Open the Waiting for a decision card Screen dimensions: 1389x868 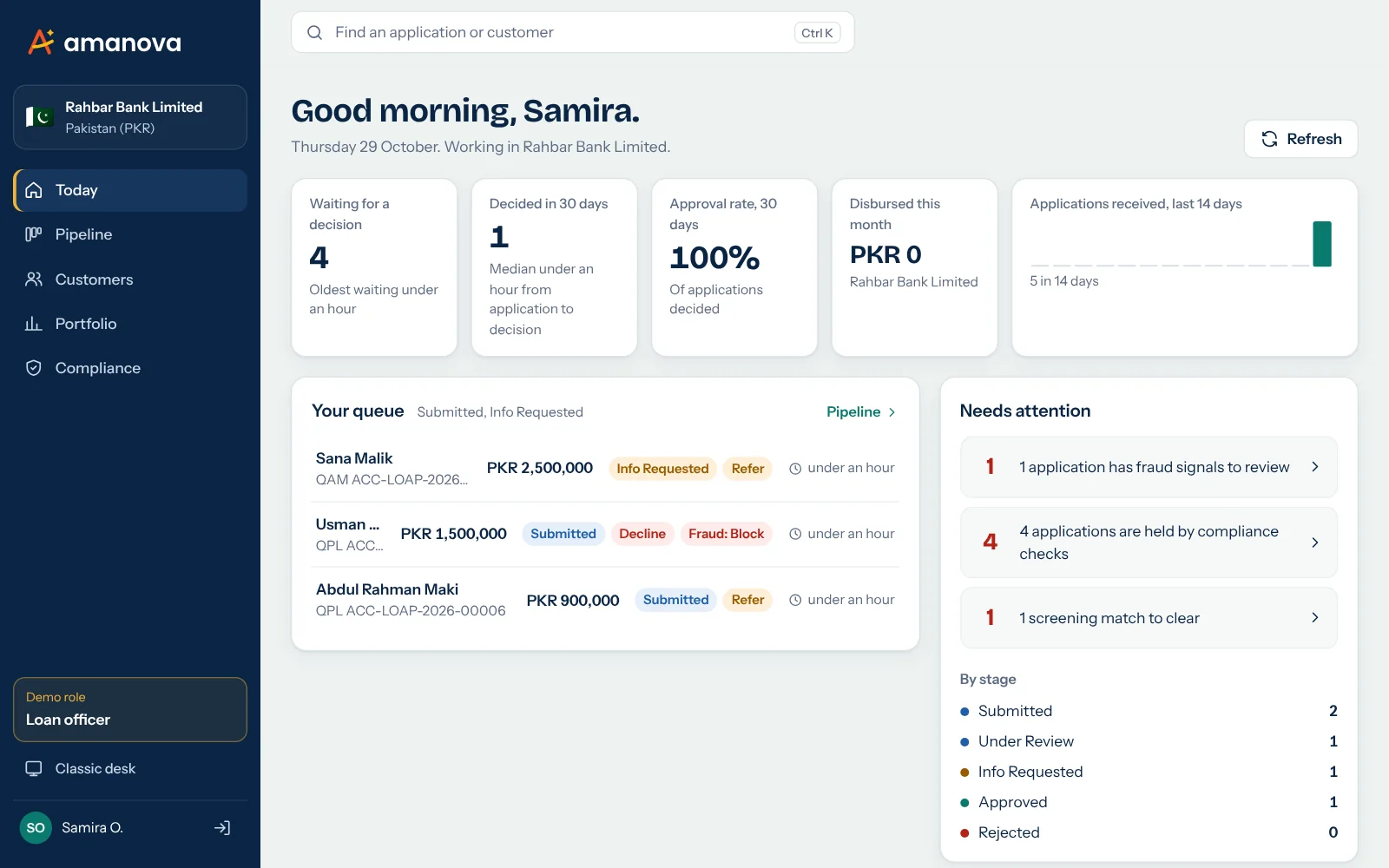click(x=374, y=267)
